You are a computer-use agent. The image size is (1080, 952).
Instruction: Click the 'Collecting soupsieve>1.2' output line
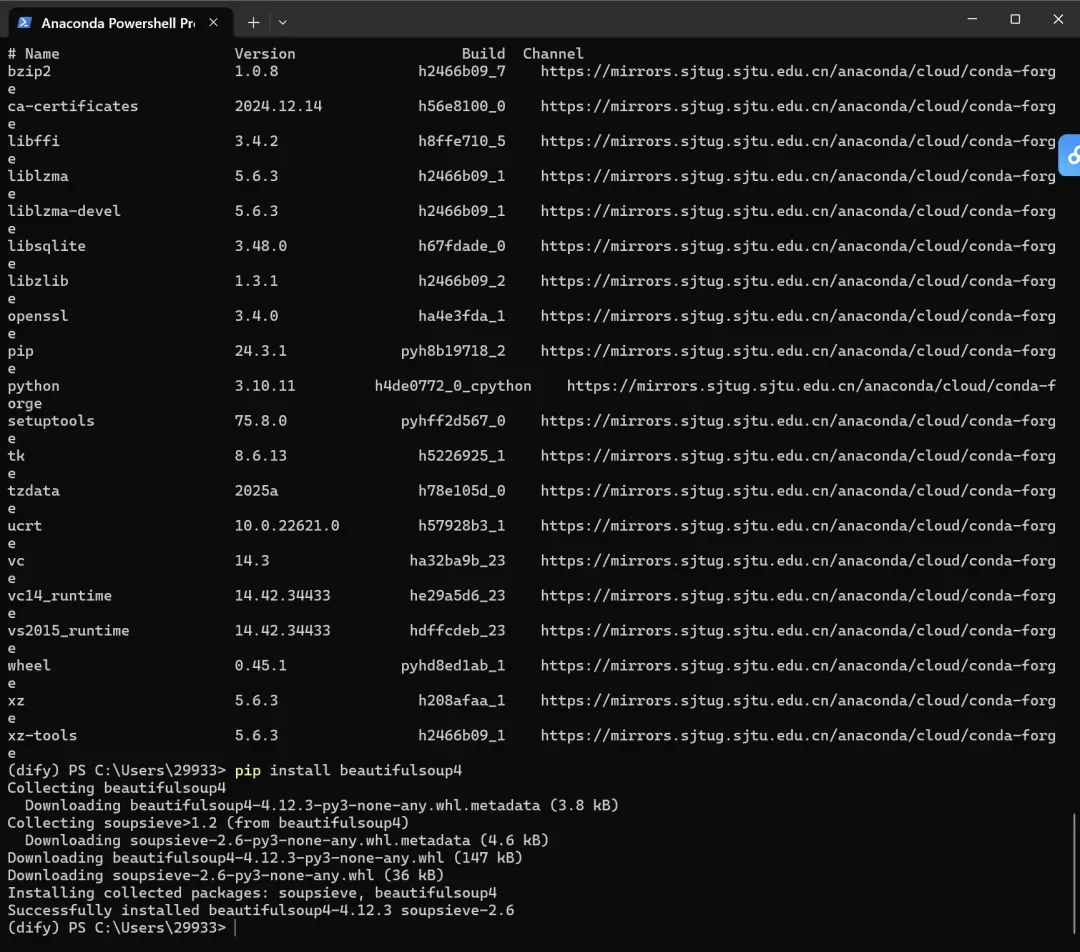(x=208, y=823)
